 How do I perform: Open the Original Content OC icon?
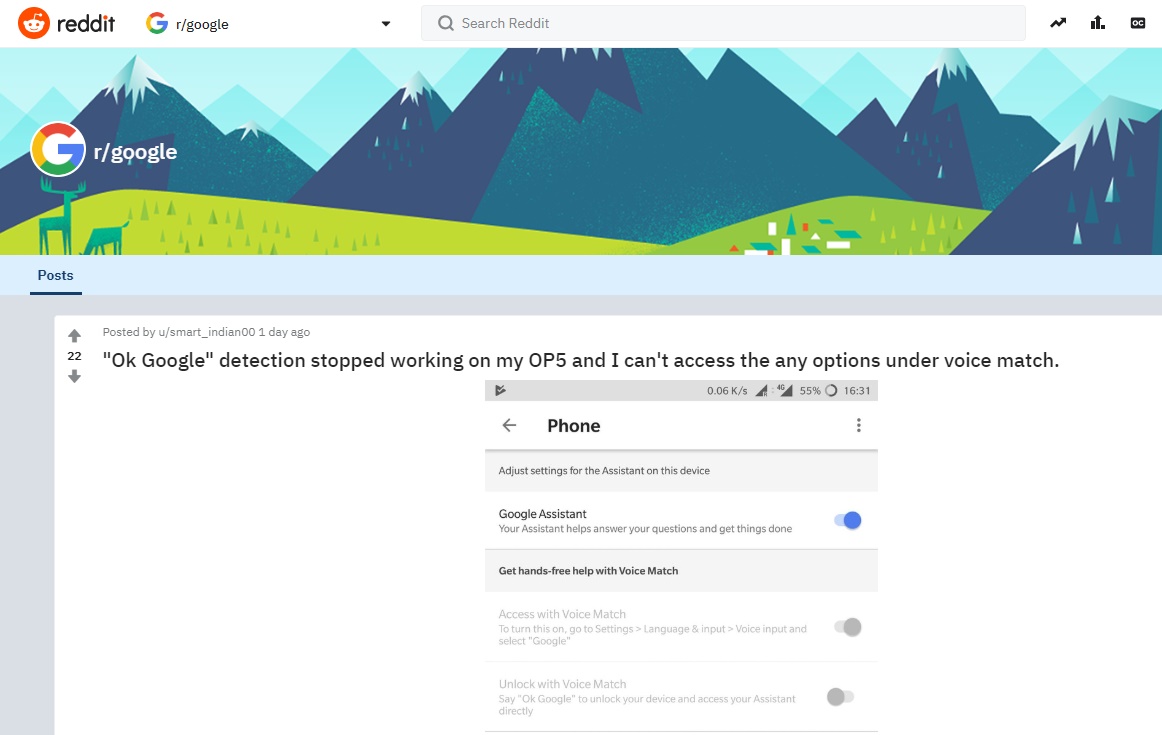coord(1138,23)
